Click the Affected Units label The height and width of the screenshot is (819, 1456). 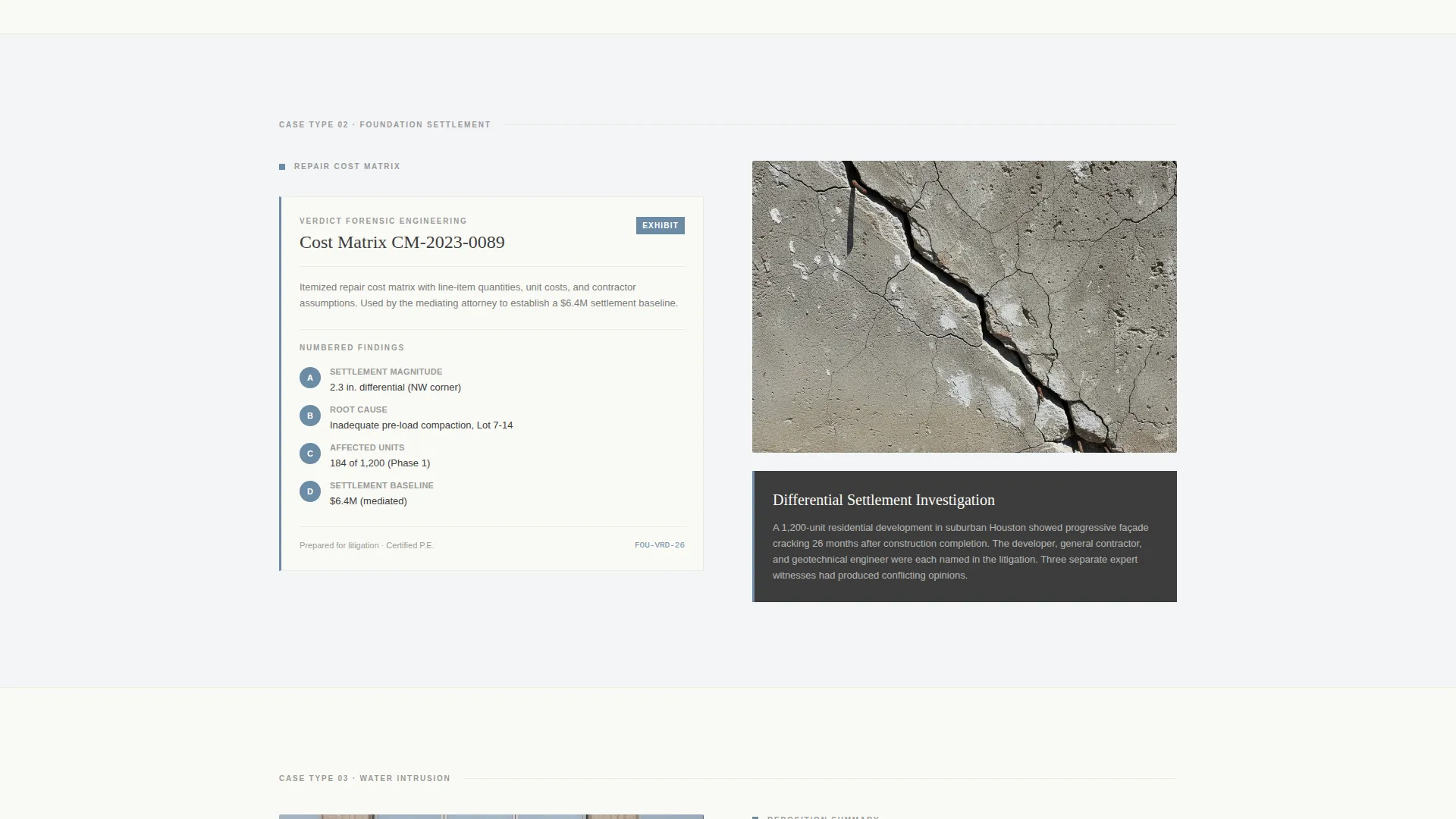click(367, 447)
